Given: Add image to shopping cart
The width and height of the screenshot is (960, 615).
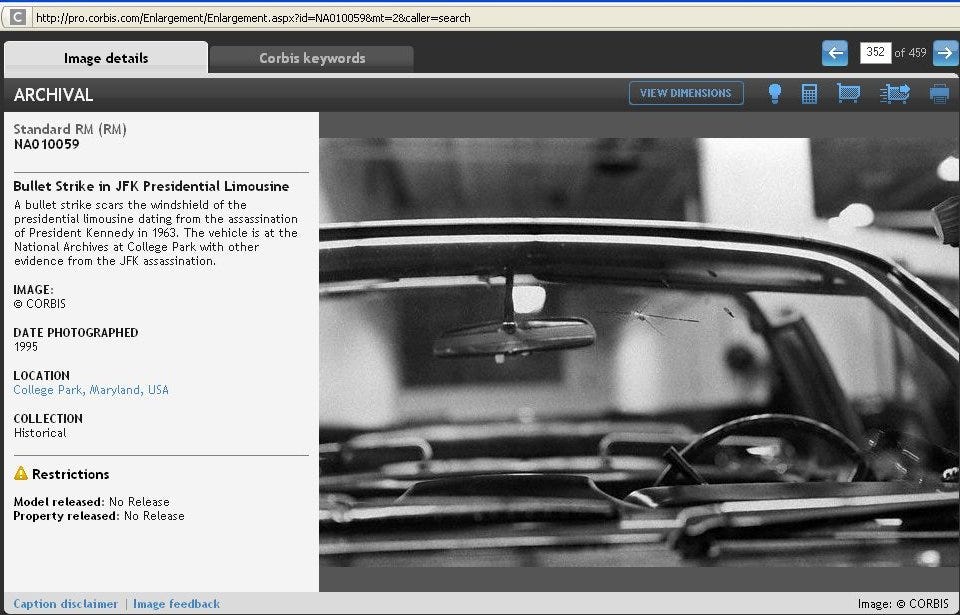Looking at the screenshot, I should click(848, 93).
